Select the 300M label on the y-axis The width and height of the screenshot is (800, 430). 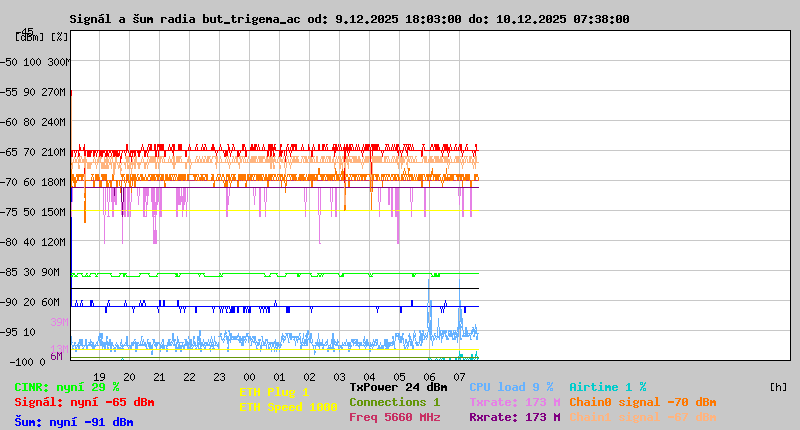(58, 62)
